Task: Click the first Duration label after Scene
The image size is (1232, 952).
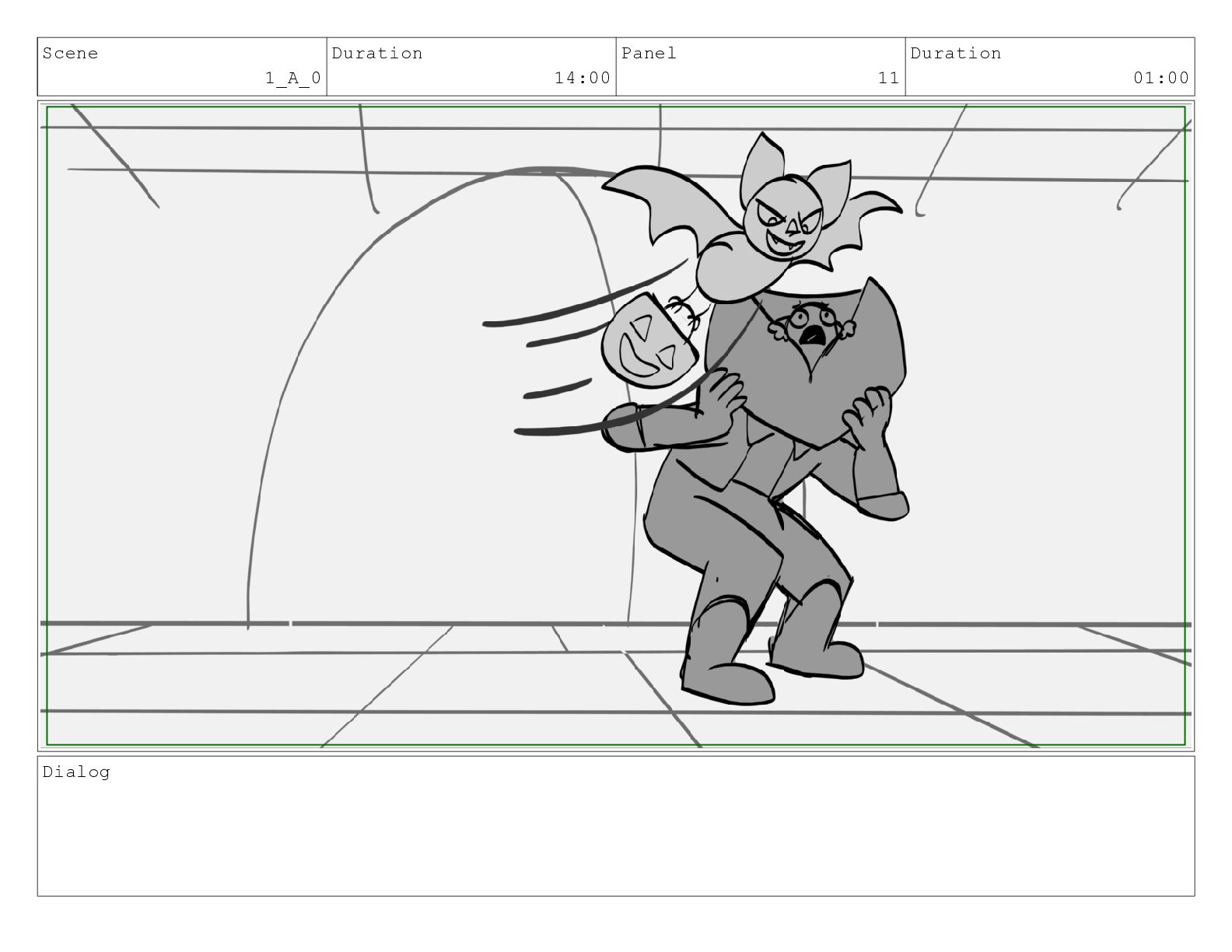Action: [x=377, y=53]
